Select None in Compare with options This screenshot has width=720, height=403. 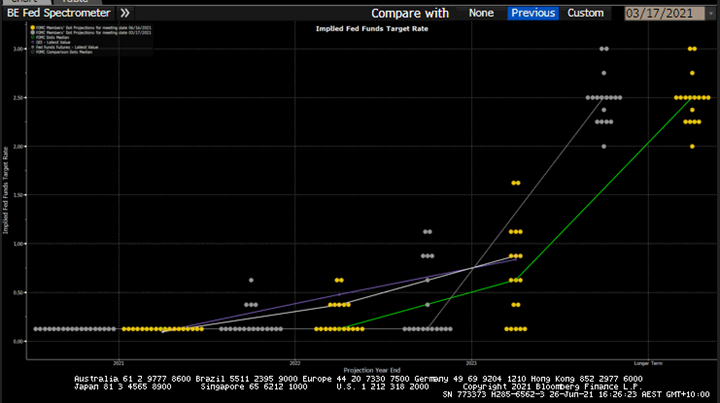[481, 13]
